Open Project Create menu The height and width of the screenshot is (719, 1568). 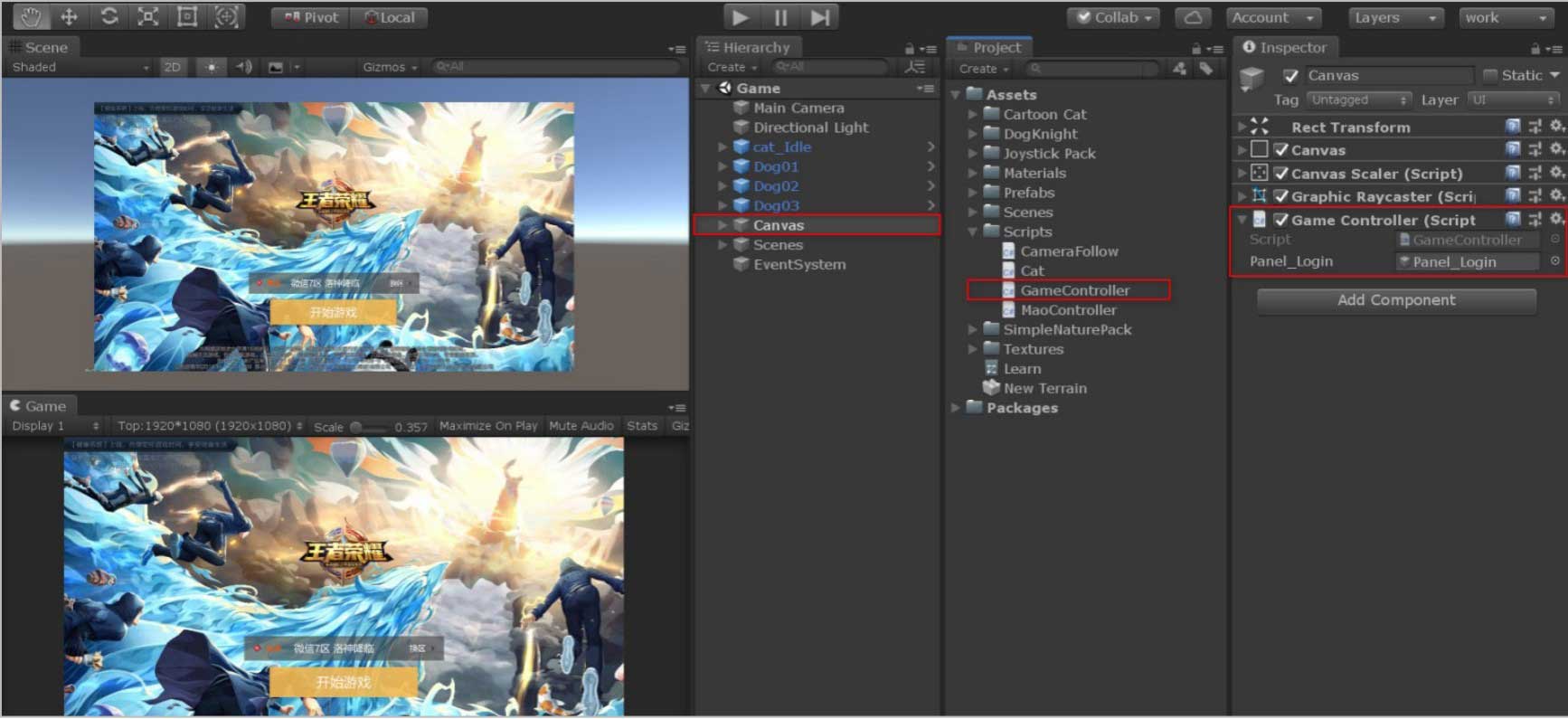tap(983, 69)
